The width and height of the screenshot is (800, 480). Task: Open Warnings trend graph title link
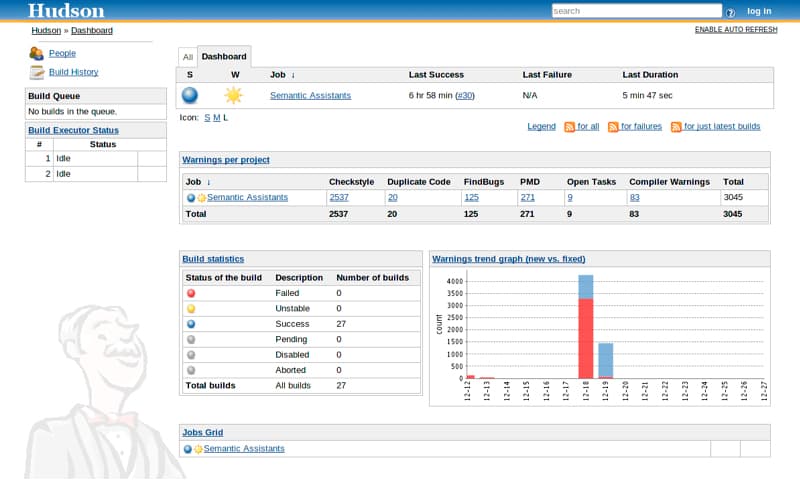[x=509, y=259]
